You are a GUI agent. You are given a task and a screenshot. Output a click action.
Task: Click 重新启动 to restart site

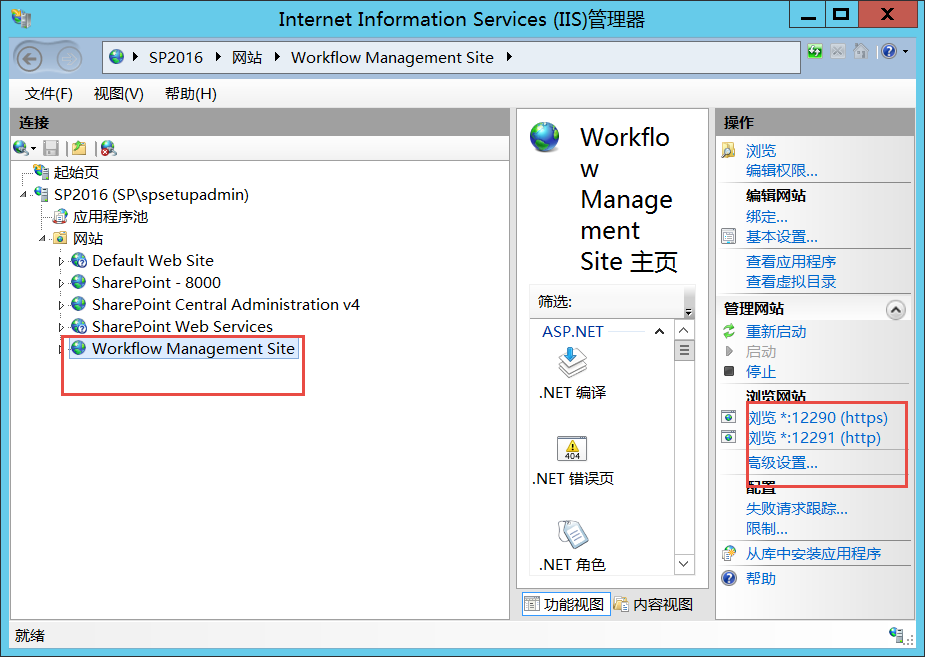[x=776, y=331]
